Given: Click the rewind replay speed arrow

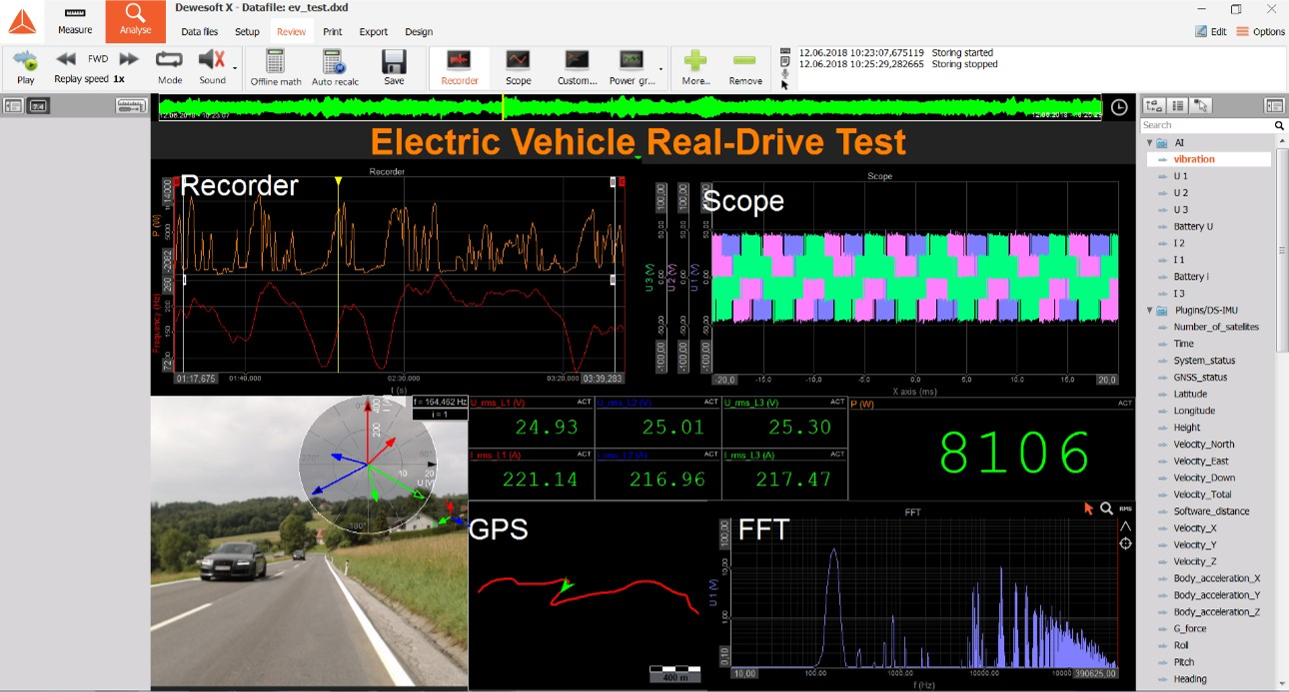Looking at the screenshot, I should pos(66,59).
